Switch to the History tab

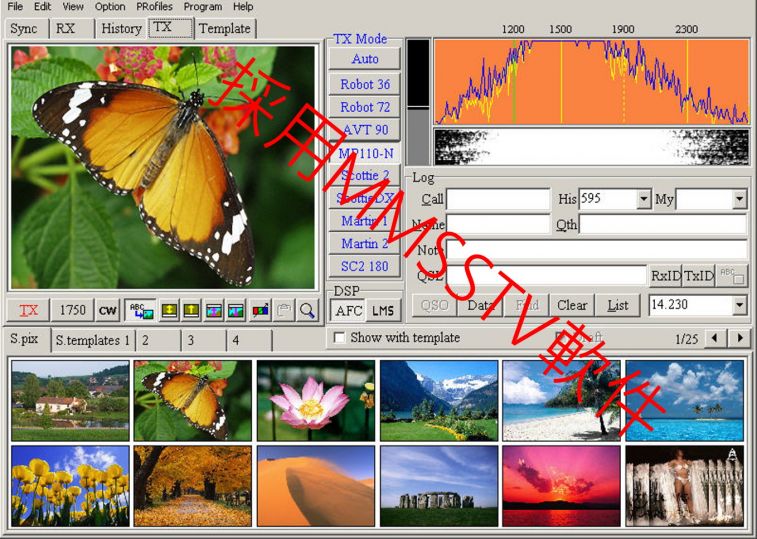click(121, 28)
